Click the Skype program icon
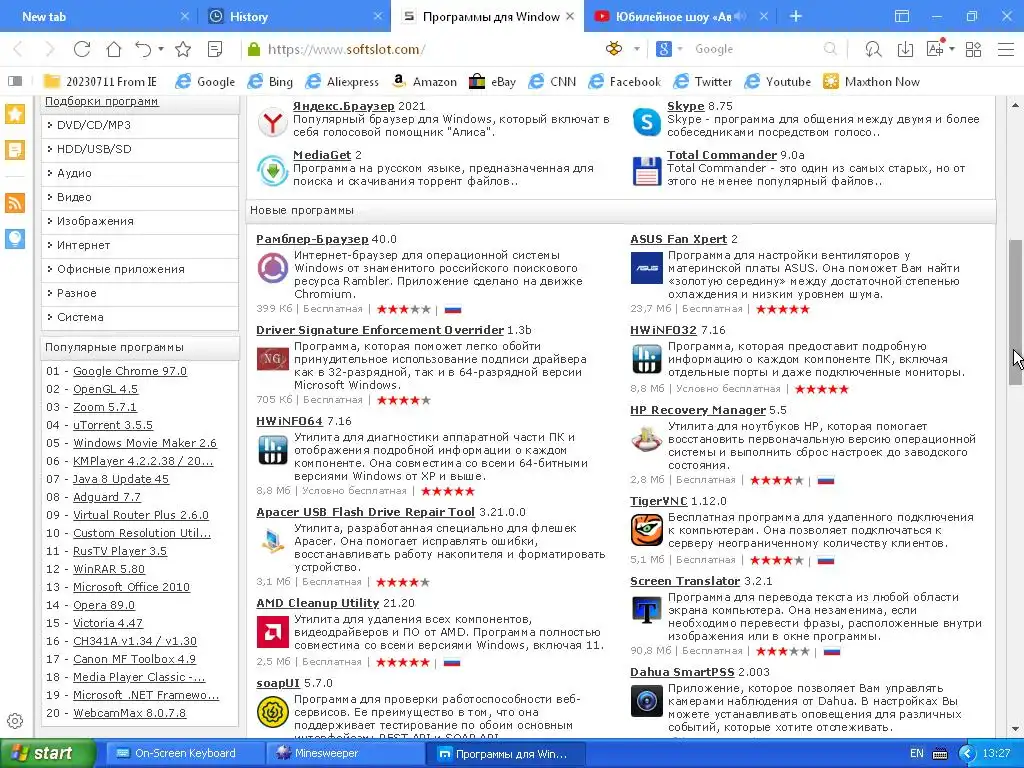 pyautogui.click(x=647, y=122)
